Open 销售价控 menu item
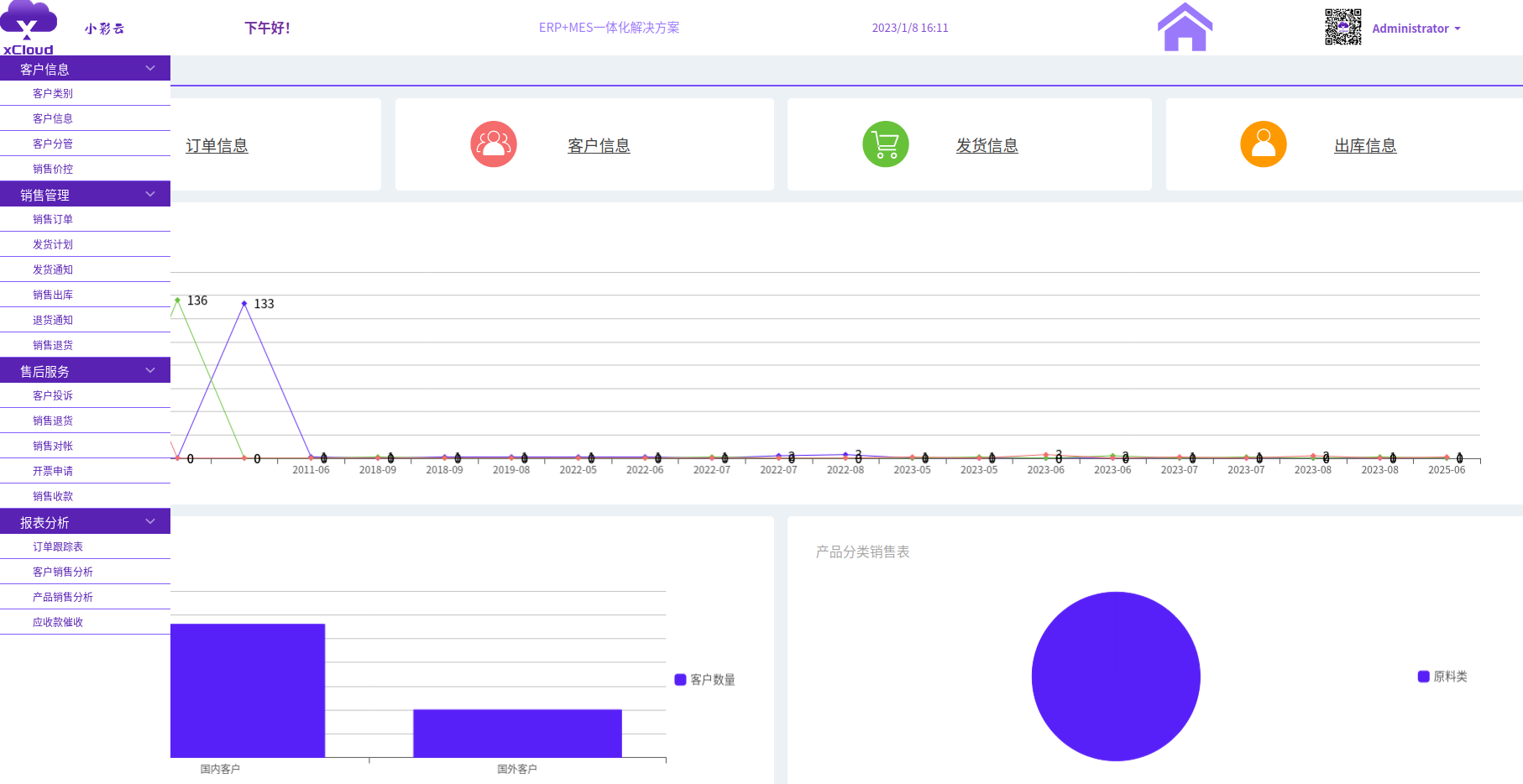This screenshot has height=784, width=1523. 85,169
